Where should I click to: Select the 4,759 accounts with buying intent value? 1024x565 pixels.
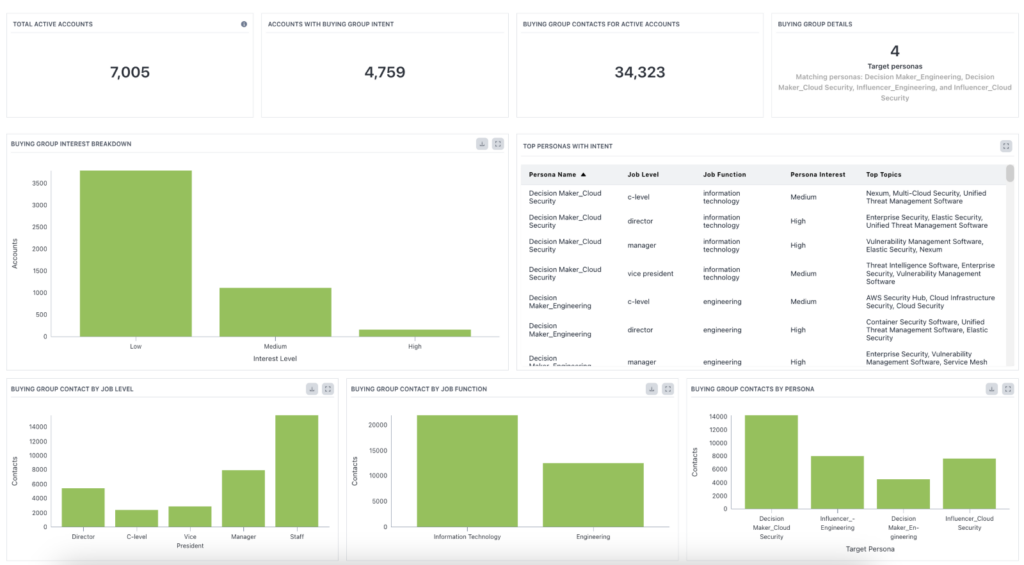click(385, 72)
